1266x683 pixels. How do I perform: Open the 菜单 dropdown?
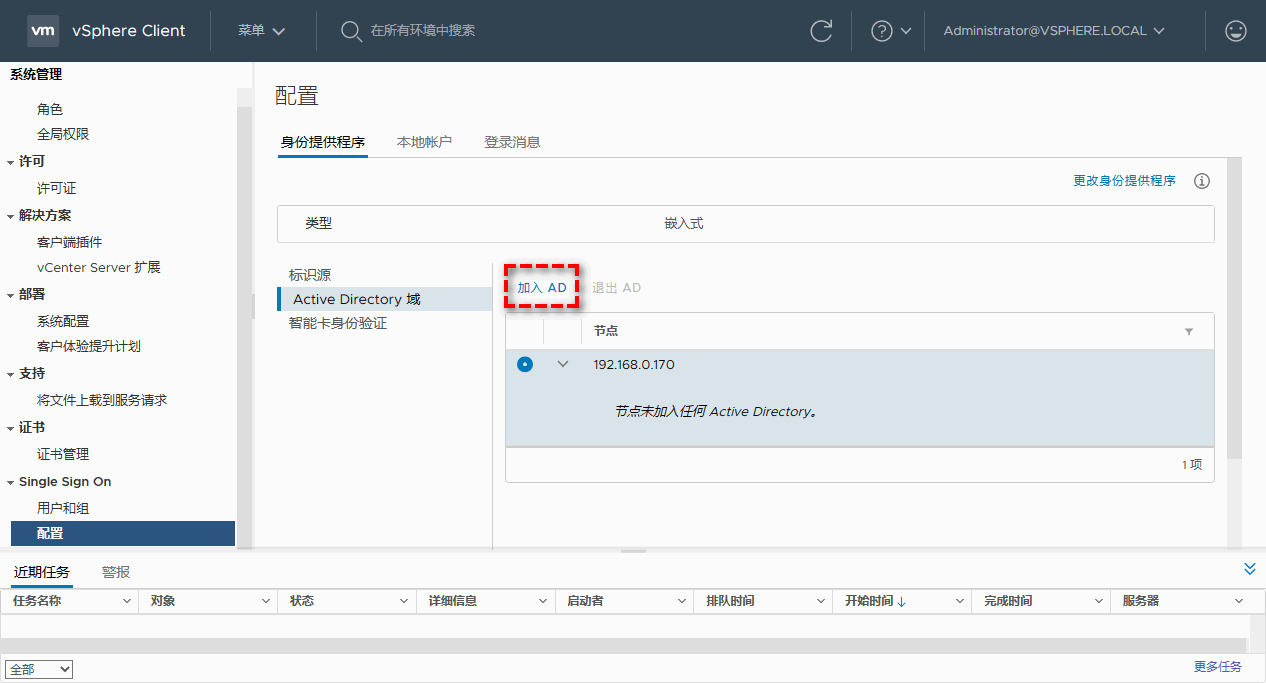(x=262, y=31)
